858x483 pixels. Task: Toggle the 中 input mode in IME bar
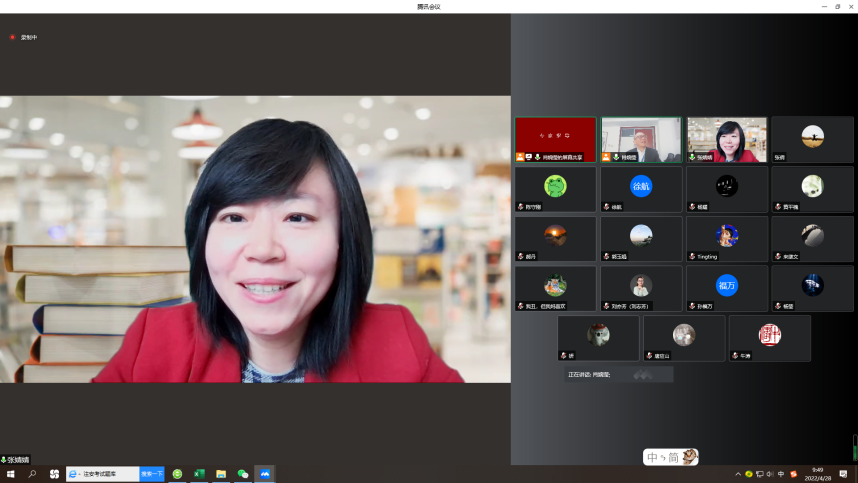tap(653, 457)
